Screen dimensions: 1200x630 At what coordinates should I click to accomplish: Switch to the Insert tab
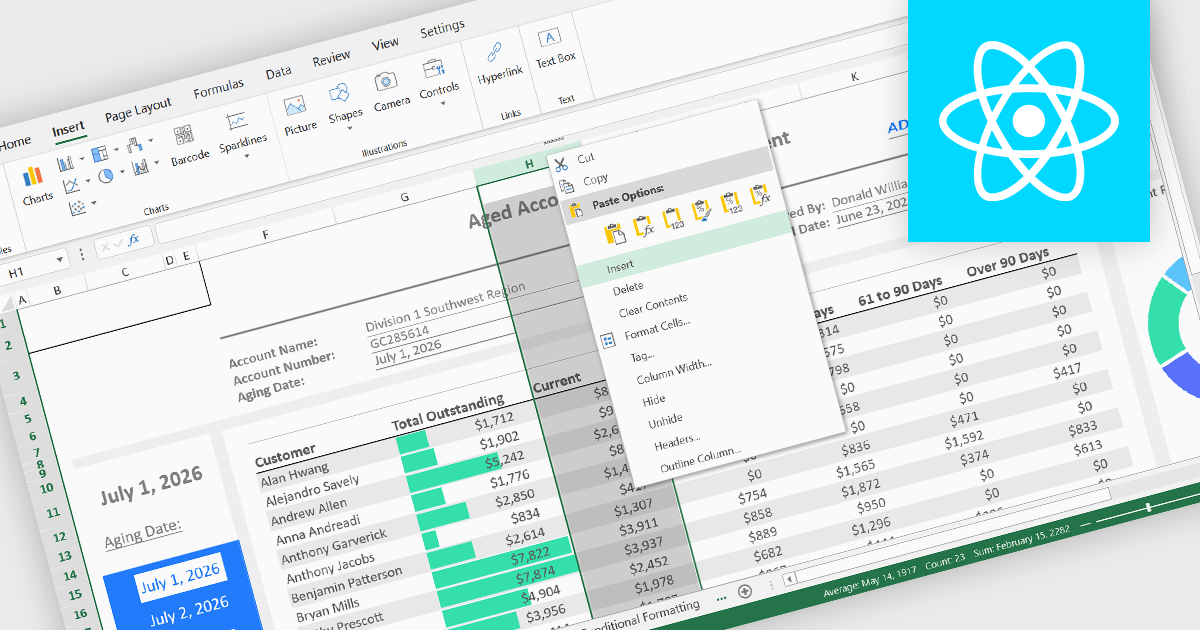69,129
